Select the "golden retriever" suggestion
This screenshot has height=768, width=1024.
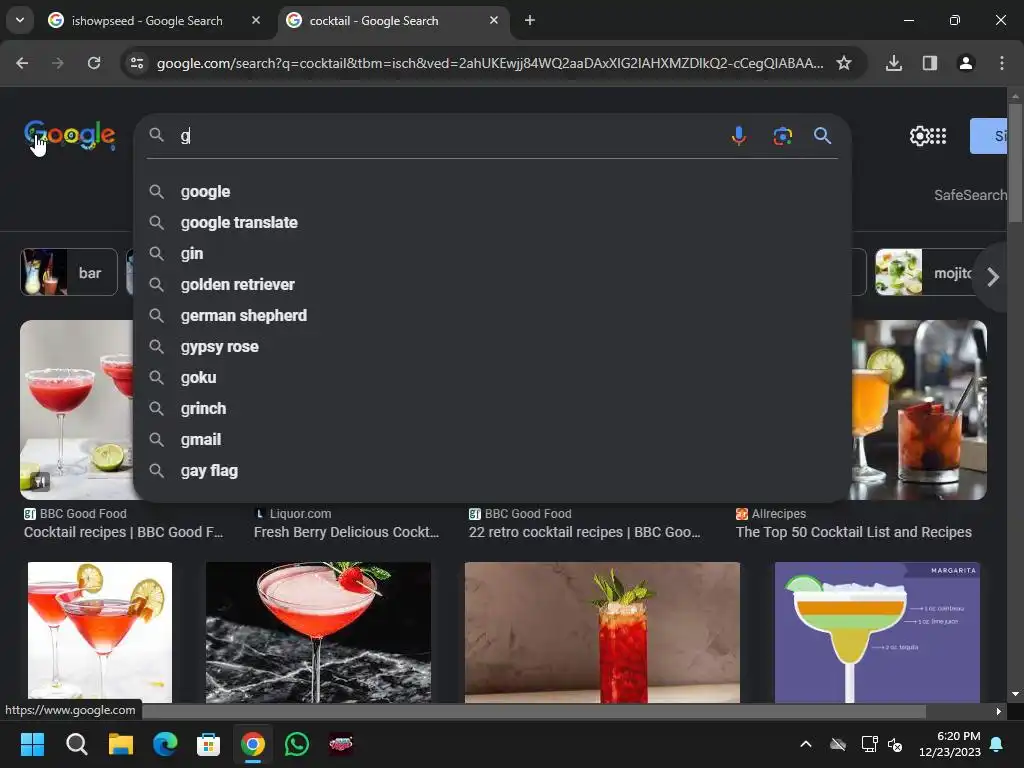[x=492, y=285]
